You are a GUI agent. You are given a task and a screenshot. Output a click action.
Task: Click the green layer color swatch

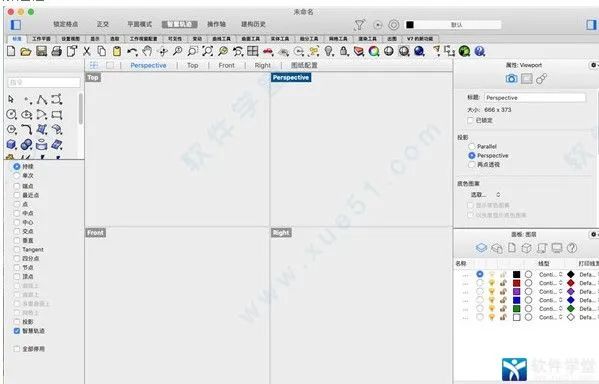click(516, 309)
